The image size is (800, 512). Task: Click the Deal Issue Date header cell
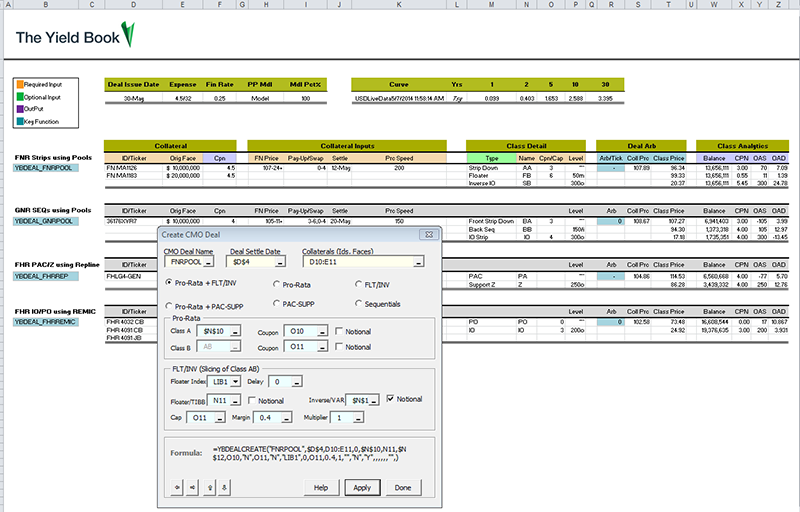click(x=134, y=85)
